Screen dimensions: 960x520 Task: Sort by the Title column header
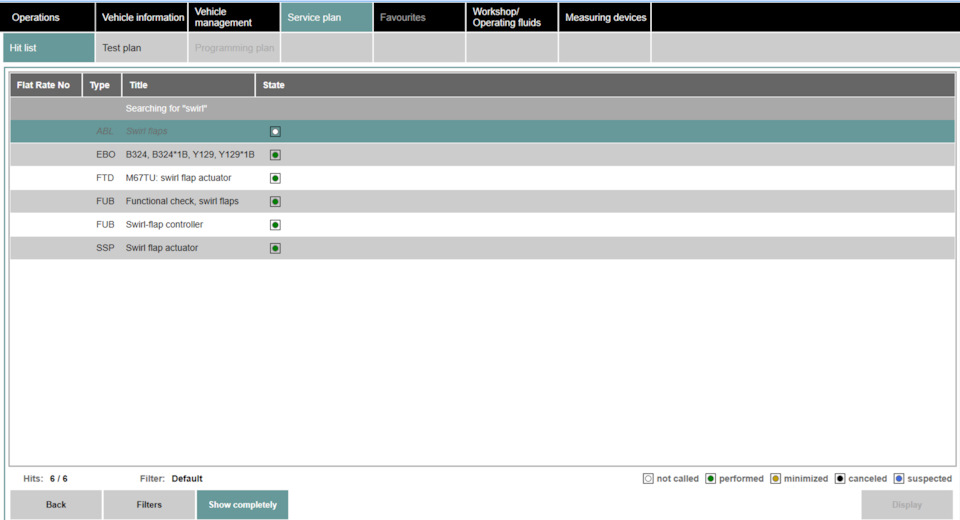188,86
